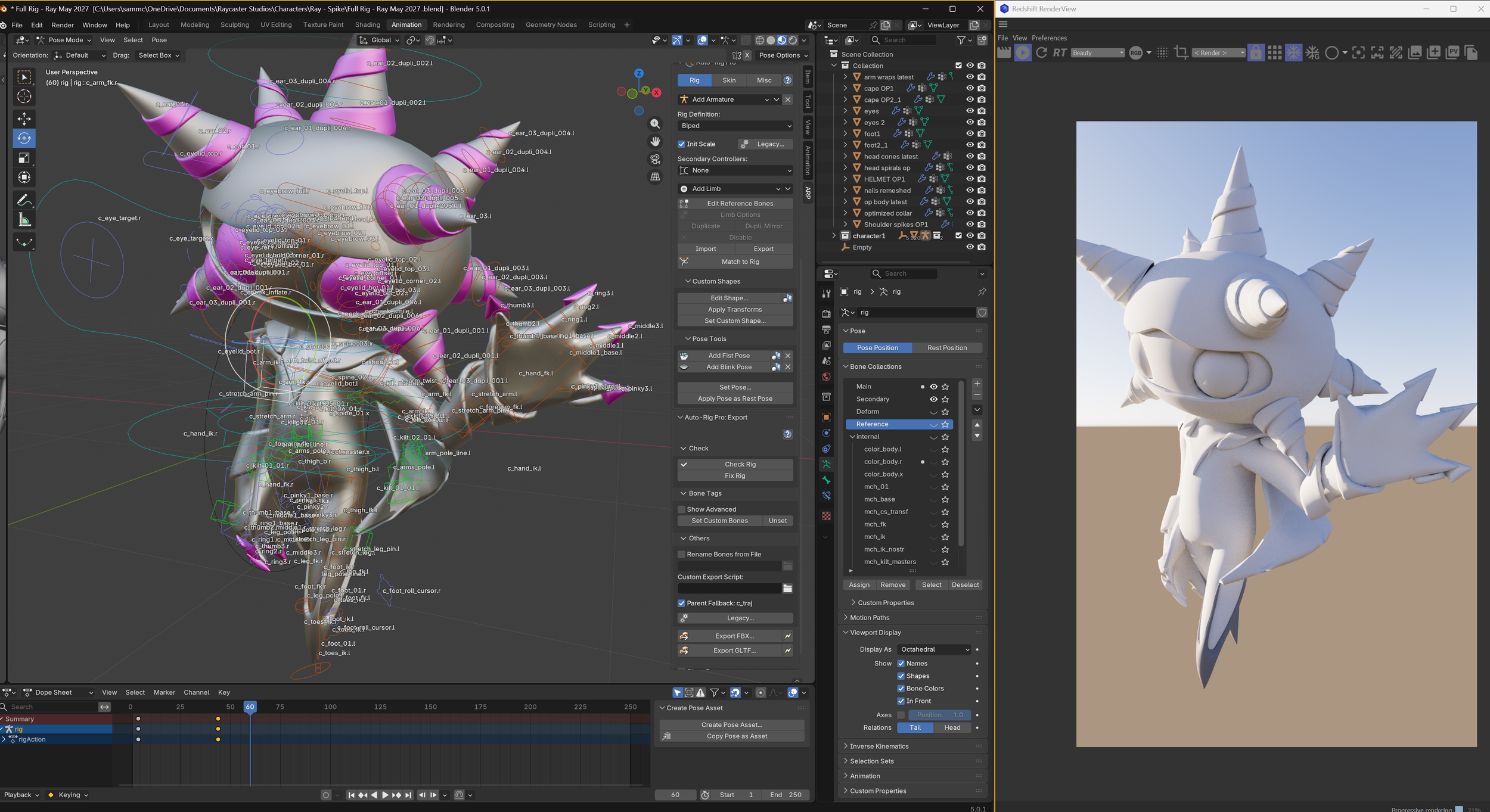This screenshot has width=1490, height=812.
Task: Select the Reference bone collection row
Action: tap(899, 425)
